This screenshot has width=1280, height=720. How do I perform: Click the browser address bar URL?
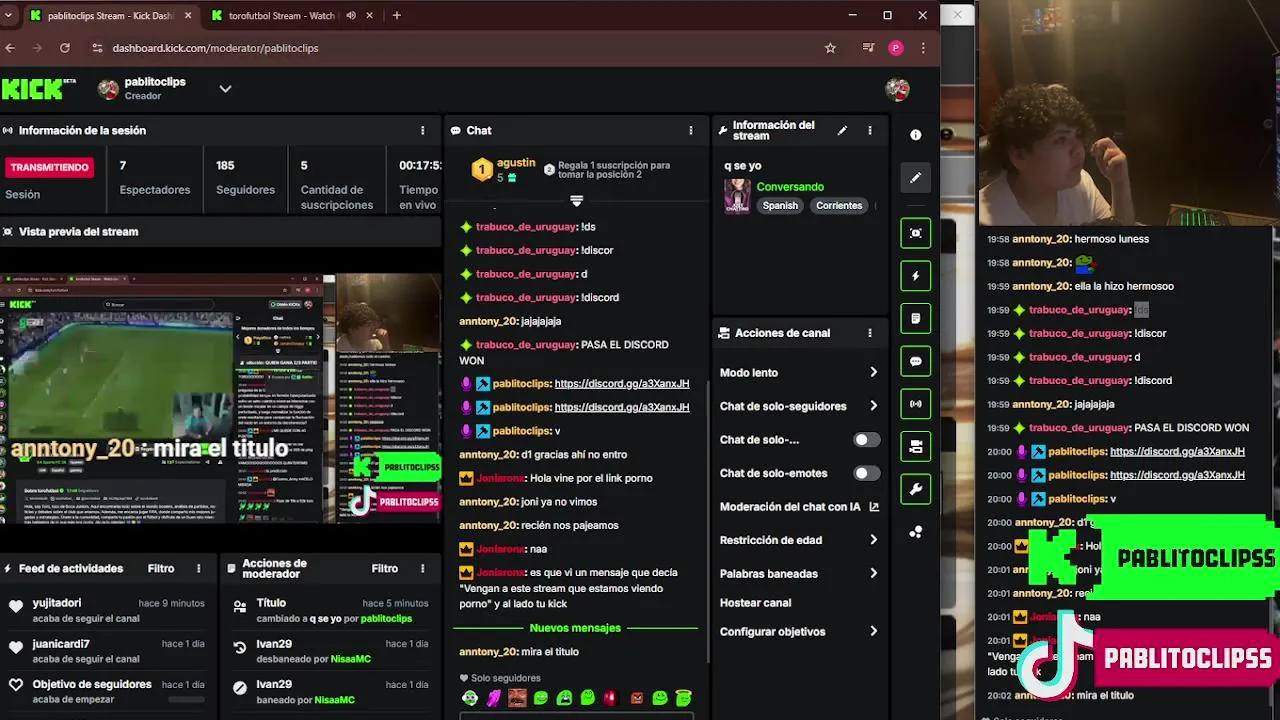[215, 48]
